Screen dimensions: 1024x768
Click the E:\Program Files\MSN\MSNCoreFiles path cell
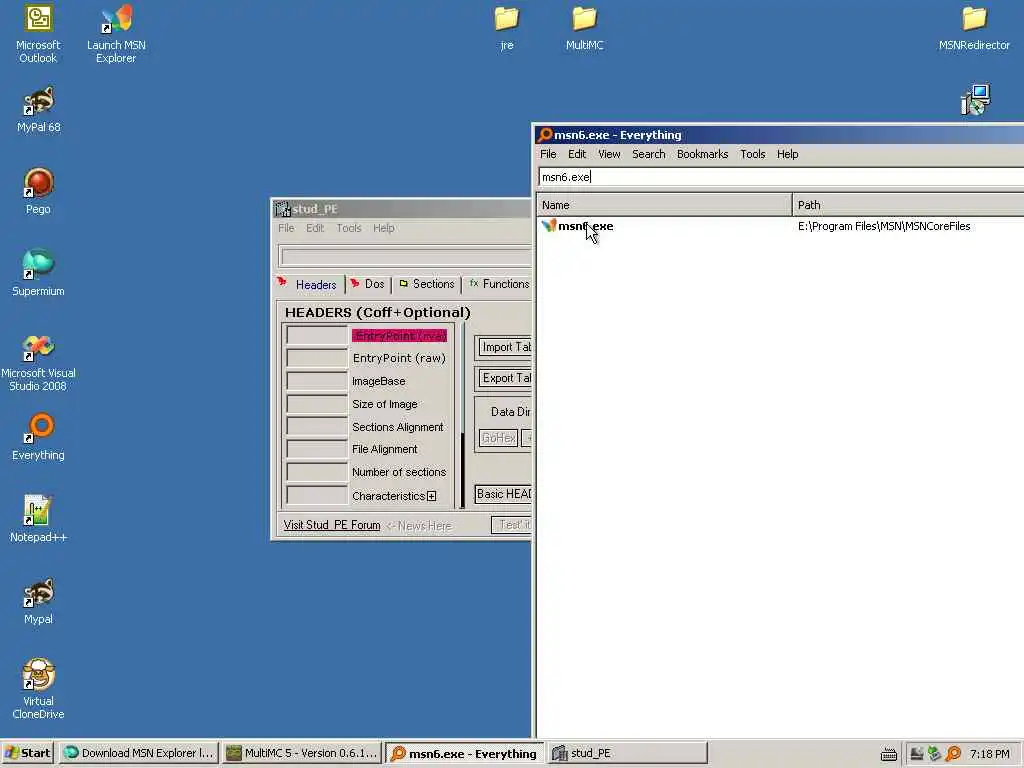884,226
